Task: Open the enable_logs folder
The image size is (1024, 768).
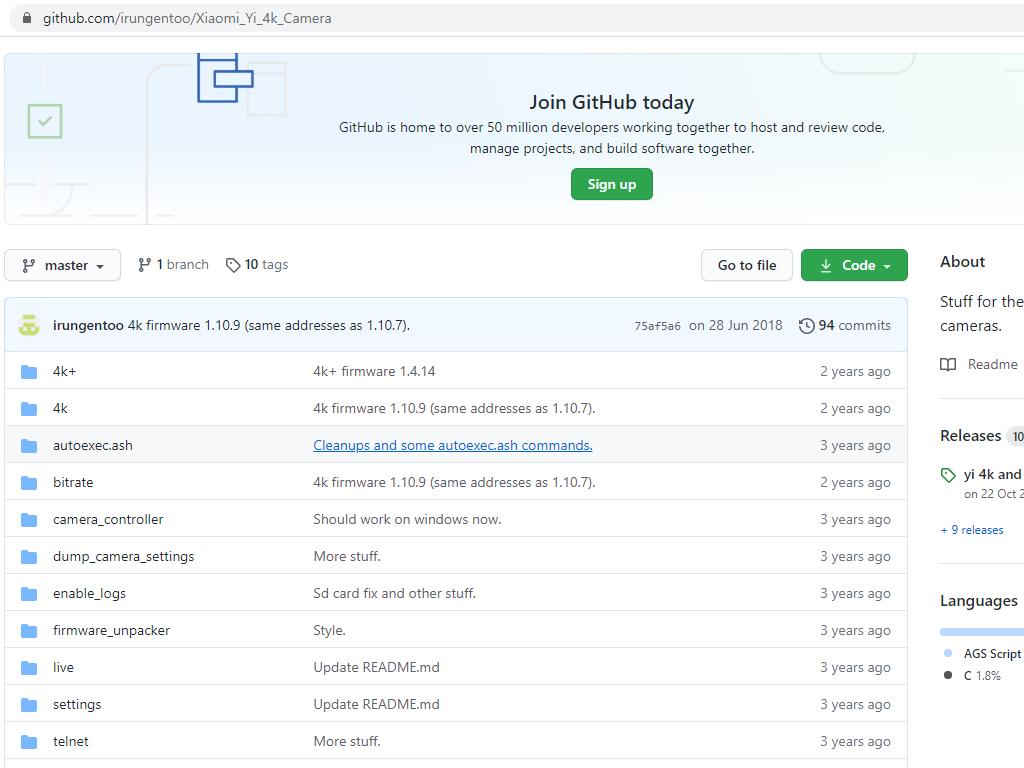Action: coord(89,594)
